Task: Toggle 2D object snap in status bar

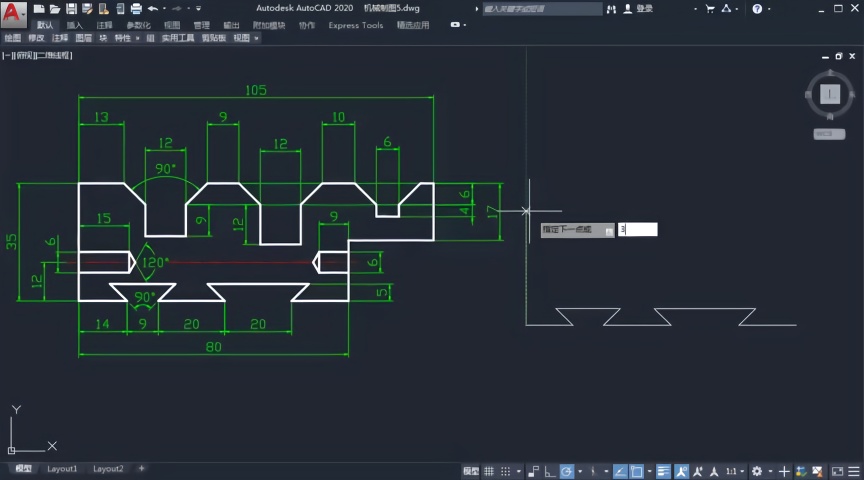Action: (636, 471)
